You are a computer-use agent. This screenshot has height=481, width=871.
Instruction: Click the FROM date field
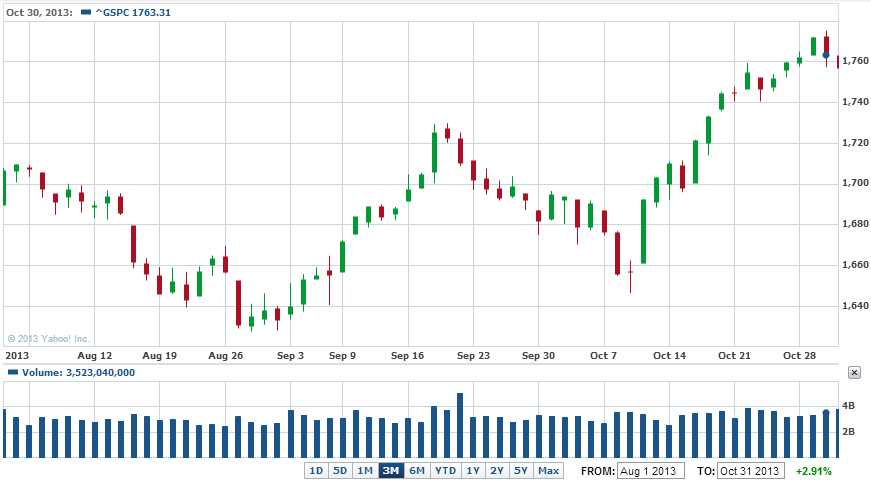click(650, 470)
